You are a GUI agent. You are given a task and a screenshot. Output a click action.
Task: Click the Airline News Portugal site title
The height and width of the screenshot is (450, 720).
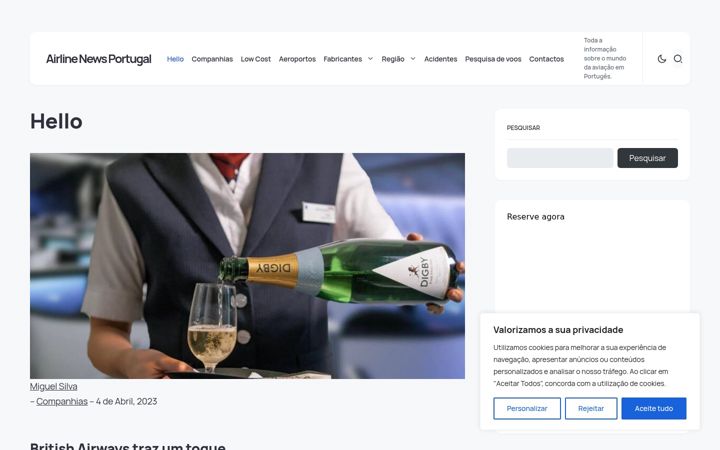(99, 59)
